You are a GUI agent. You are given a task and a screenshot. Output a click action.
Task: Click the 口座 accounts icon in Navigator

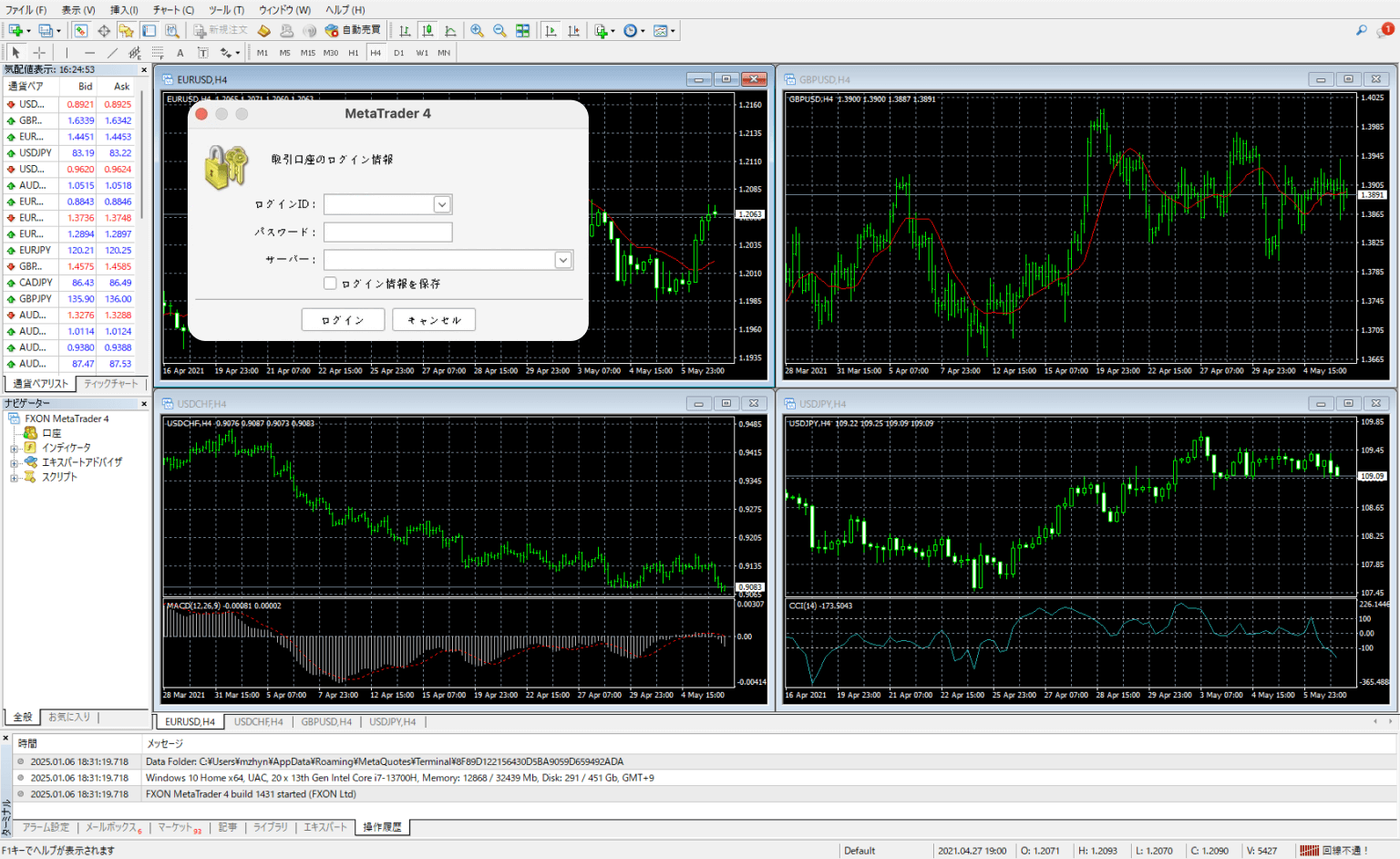point(31,433)
